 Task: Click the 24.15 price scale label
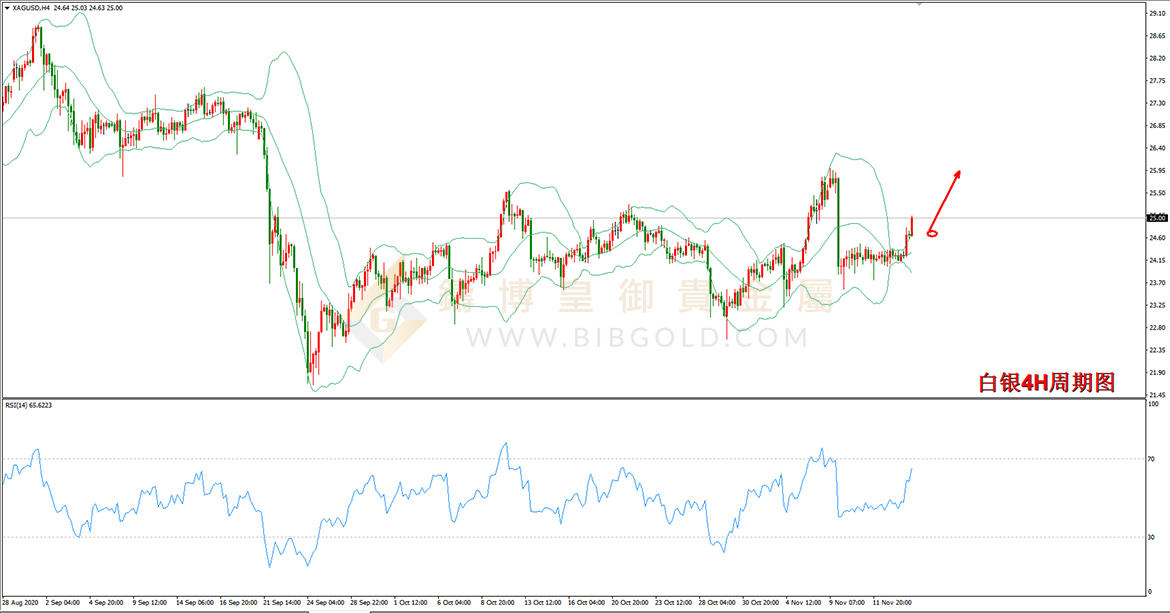(x=1157, y=260)
